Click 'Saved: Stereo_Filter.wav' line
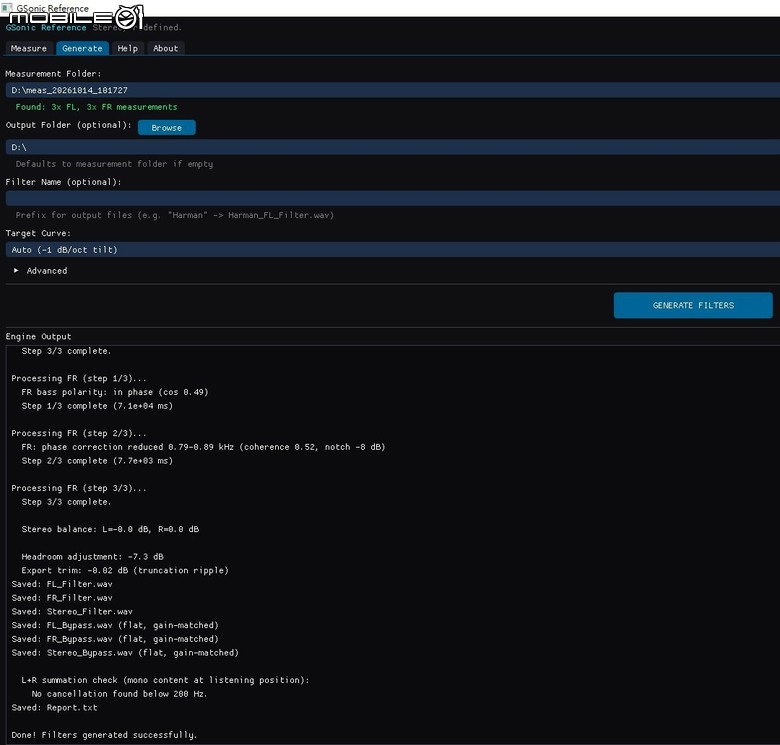The image size is (780, 745). click(x=72, y=612)
